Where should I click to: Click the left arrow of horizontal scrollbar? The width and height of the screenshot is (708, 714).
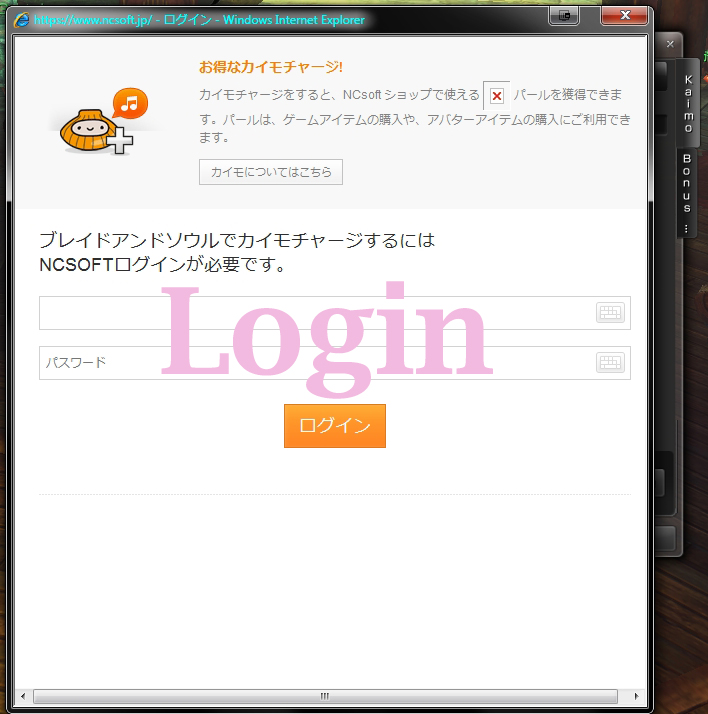(23, 696)
